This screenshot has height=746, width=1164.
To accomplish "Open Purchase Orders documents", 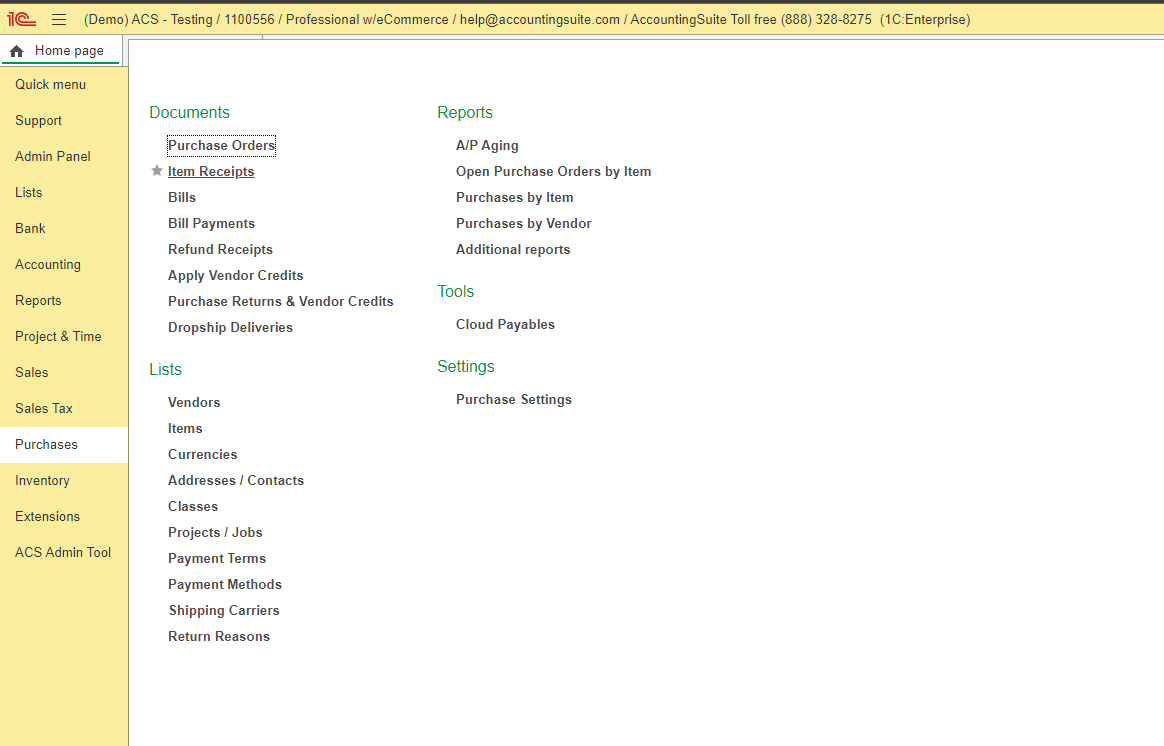I will pyautogui.click(x=221, y=145).
